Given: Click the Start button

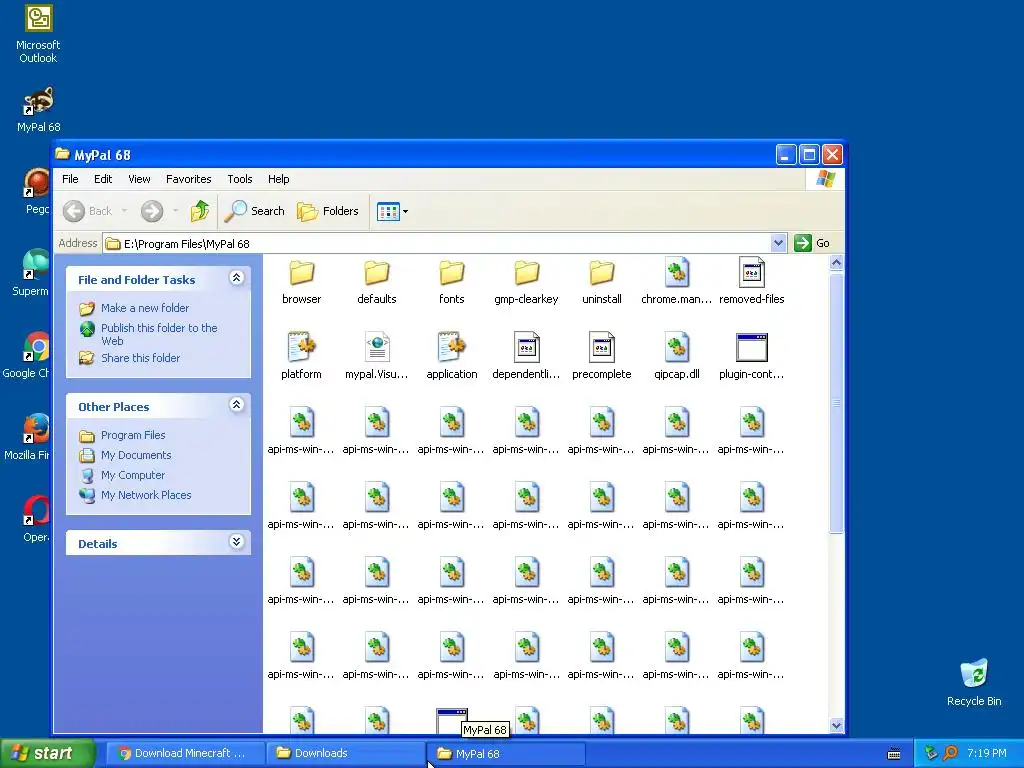Looking at the screenshot, I should (x=47, y=753).
